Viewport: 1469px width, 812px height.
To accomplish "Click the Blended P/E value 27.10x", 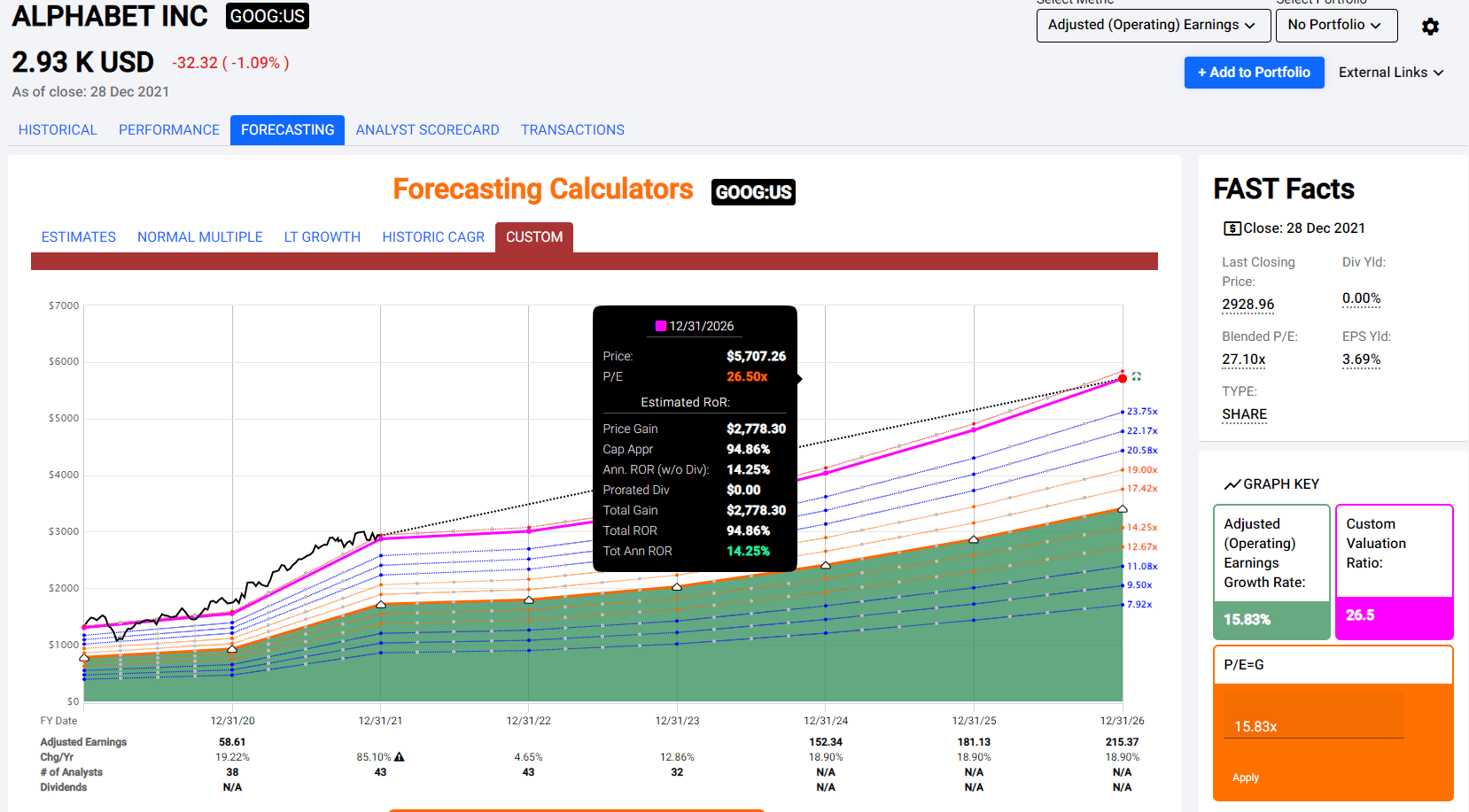I will [1244, 360].
